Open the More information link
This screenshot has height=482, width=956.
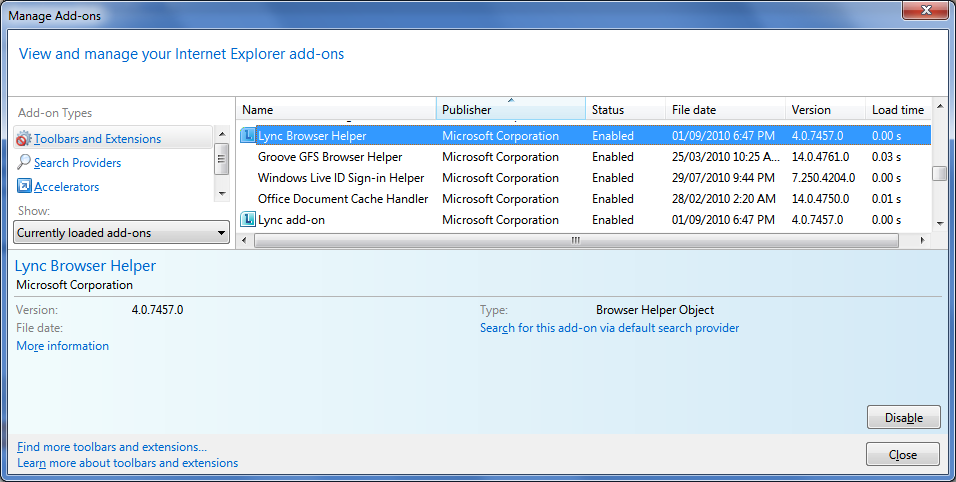click(62, 346)
